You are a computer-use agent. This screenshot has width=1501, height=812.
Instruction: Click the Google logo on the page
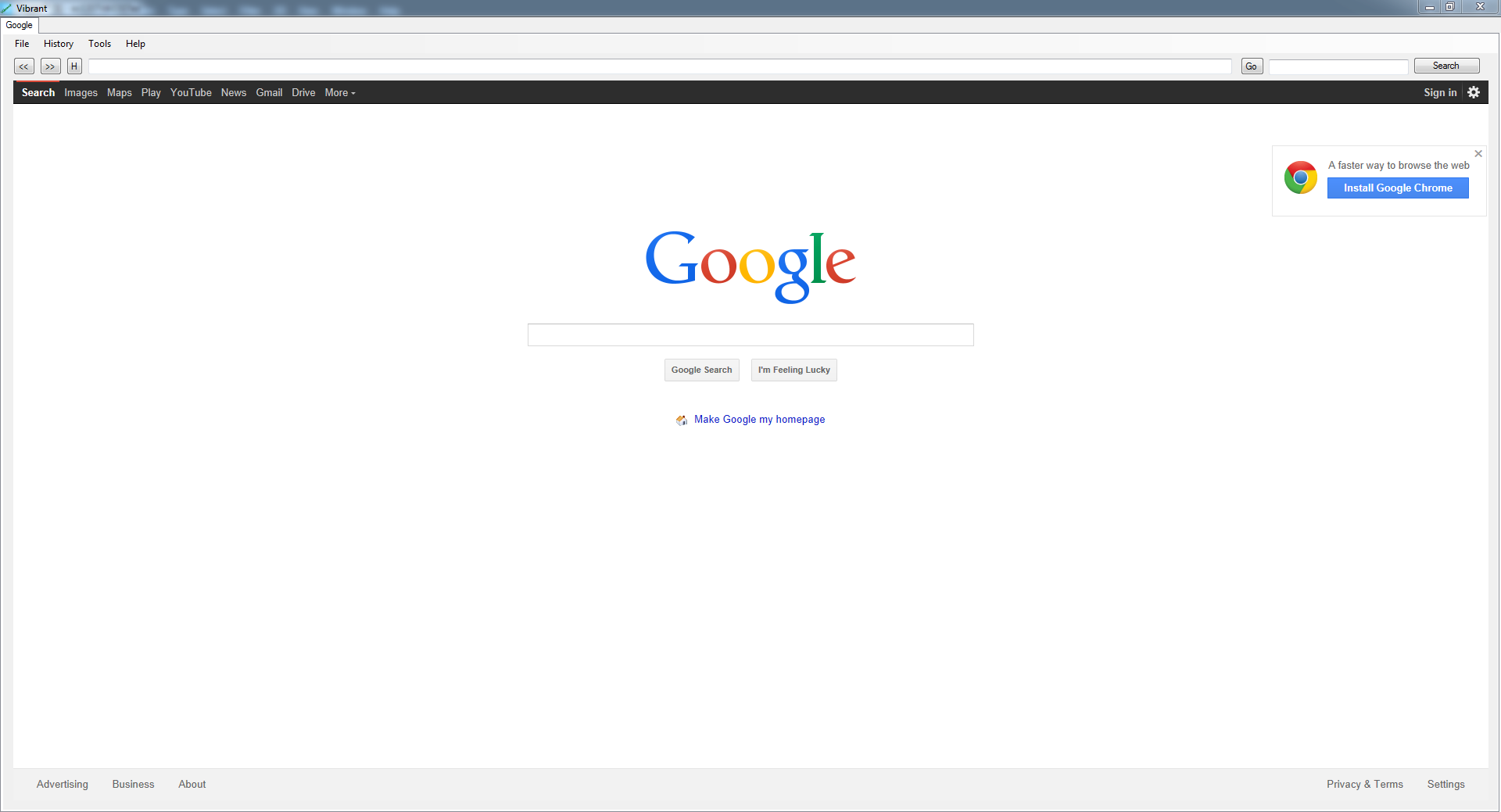(750, 266)
